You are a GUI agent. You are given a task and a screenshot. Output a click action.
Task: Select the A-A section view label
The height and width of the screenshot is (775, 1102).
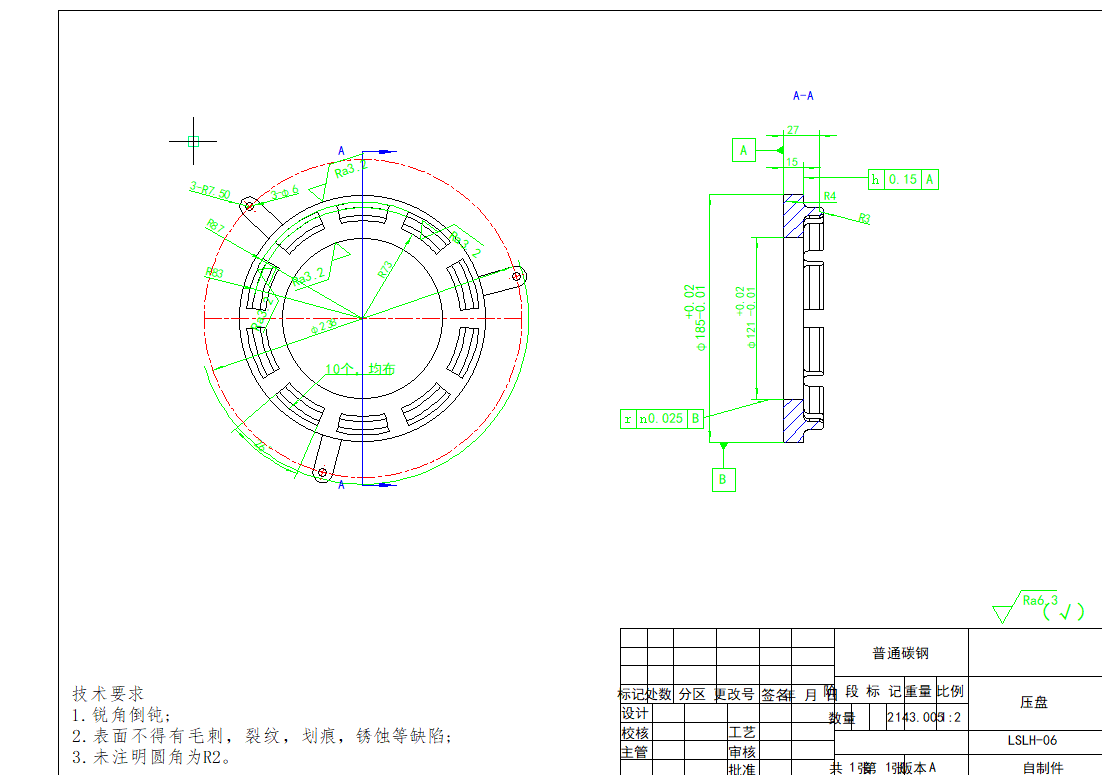[x=803, y=96]
